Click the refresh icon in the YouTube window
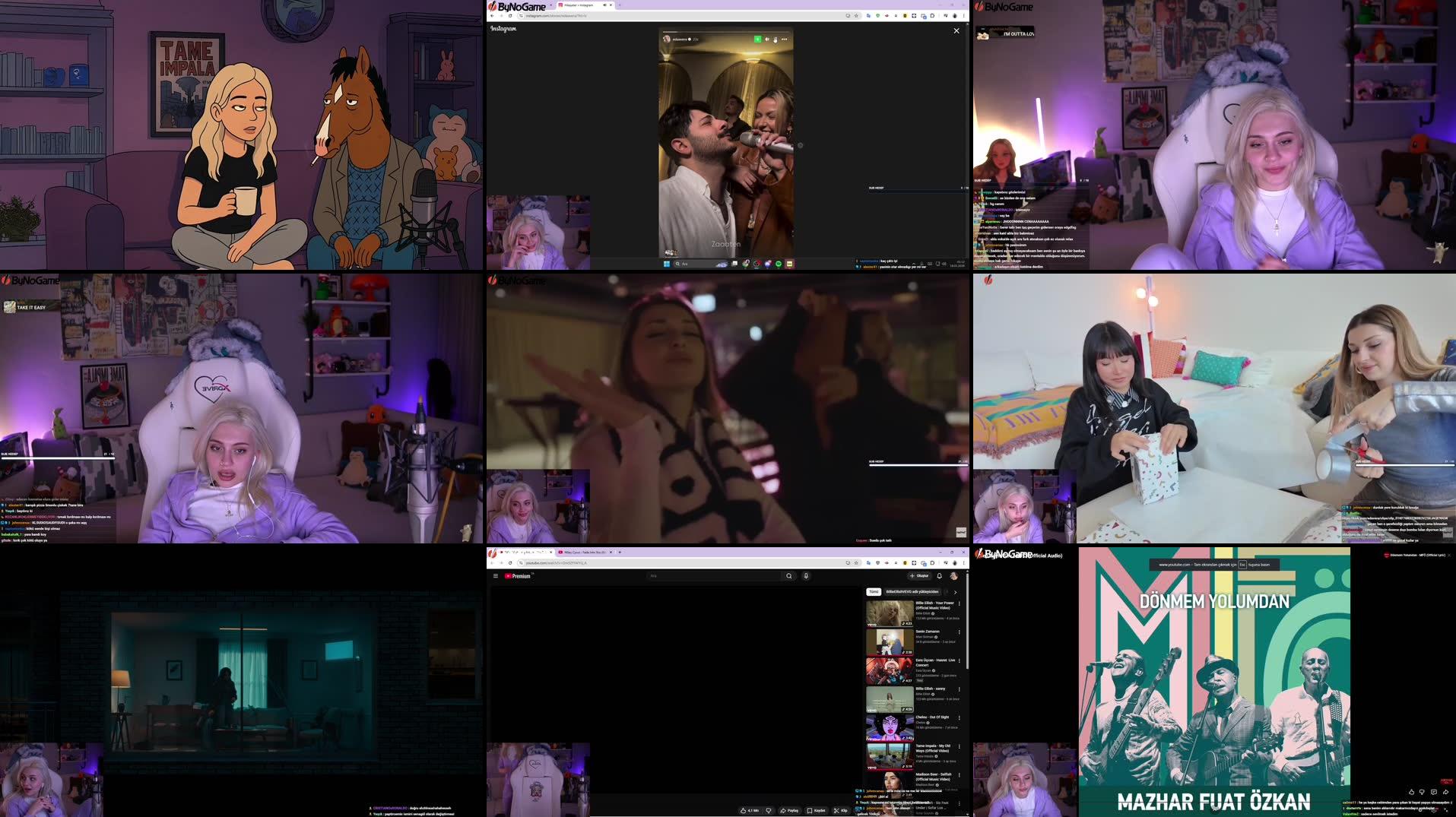 pos(510,562)
